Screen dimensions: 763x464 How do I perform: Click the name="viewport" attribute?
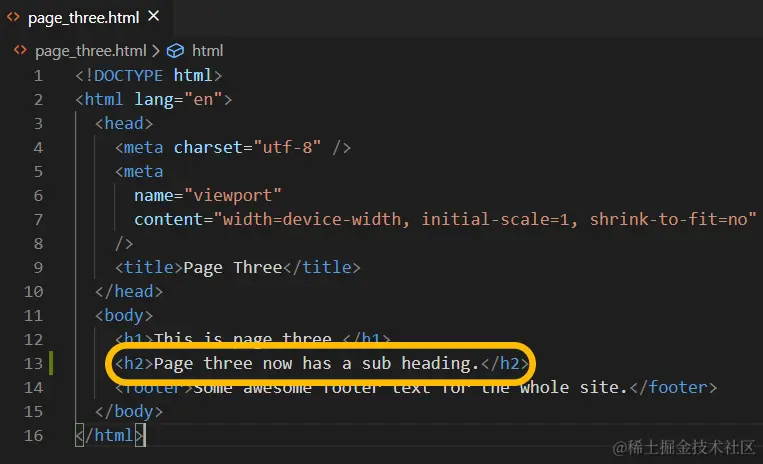click(x=208, y=196)
